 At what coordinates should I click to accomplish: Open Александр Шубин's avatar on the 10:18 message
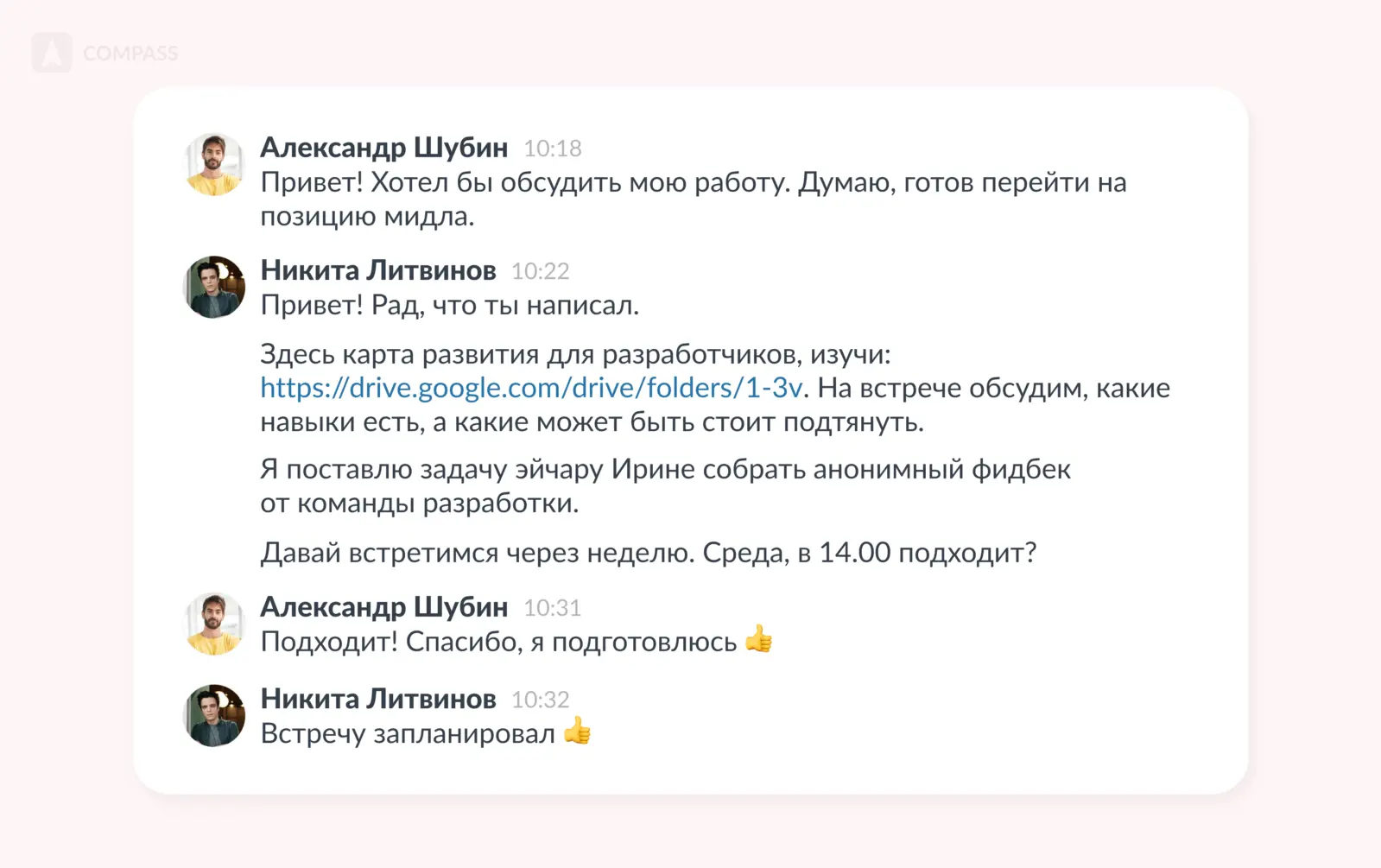coord(214,164)
